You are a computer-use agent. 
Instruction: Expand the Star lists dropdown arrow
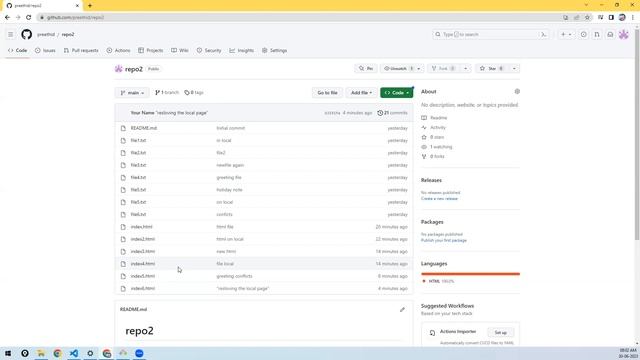pyautogui.click(x=514, y=69)
